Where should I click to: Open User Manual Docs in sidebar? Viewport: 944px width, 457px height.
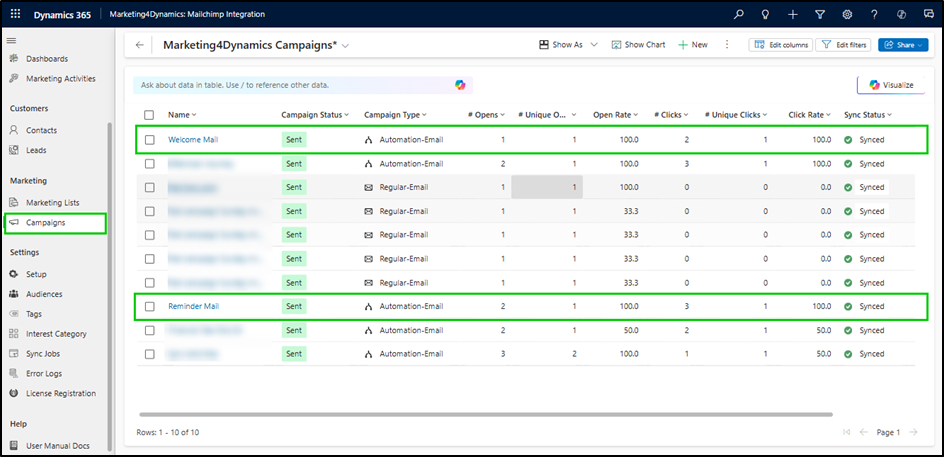coord(58,446)
